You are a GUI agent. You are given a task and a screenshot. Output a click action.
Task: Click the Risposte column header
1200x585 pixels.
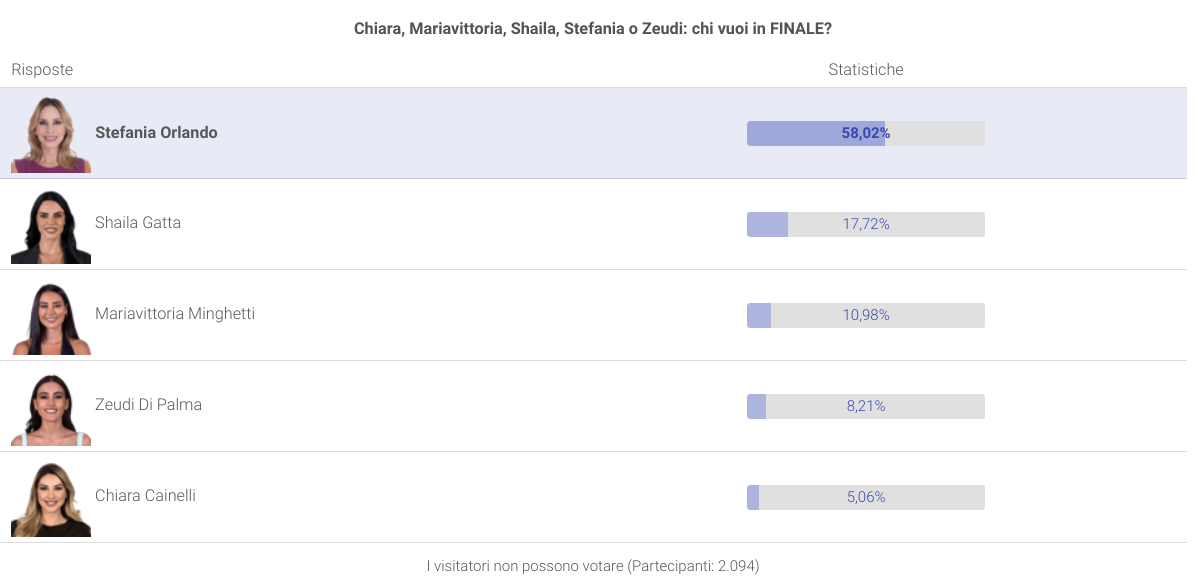tap(42, 70)
